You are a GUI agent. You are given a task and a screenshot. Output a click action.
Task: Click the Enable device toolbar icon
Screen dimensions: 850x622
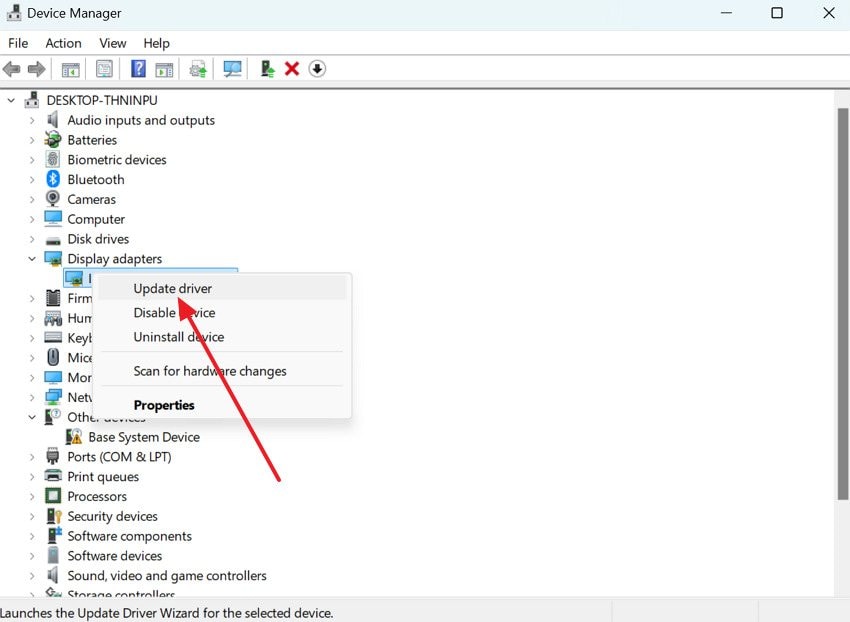[x=267, y=69]
